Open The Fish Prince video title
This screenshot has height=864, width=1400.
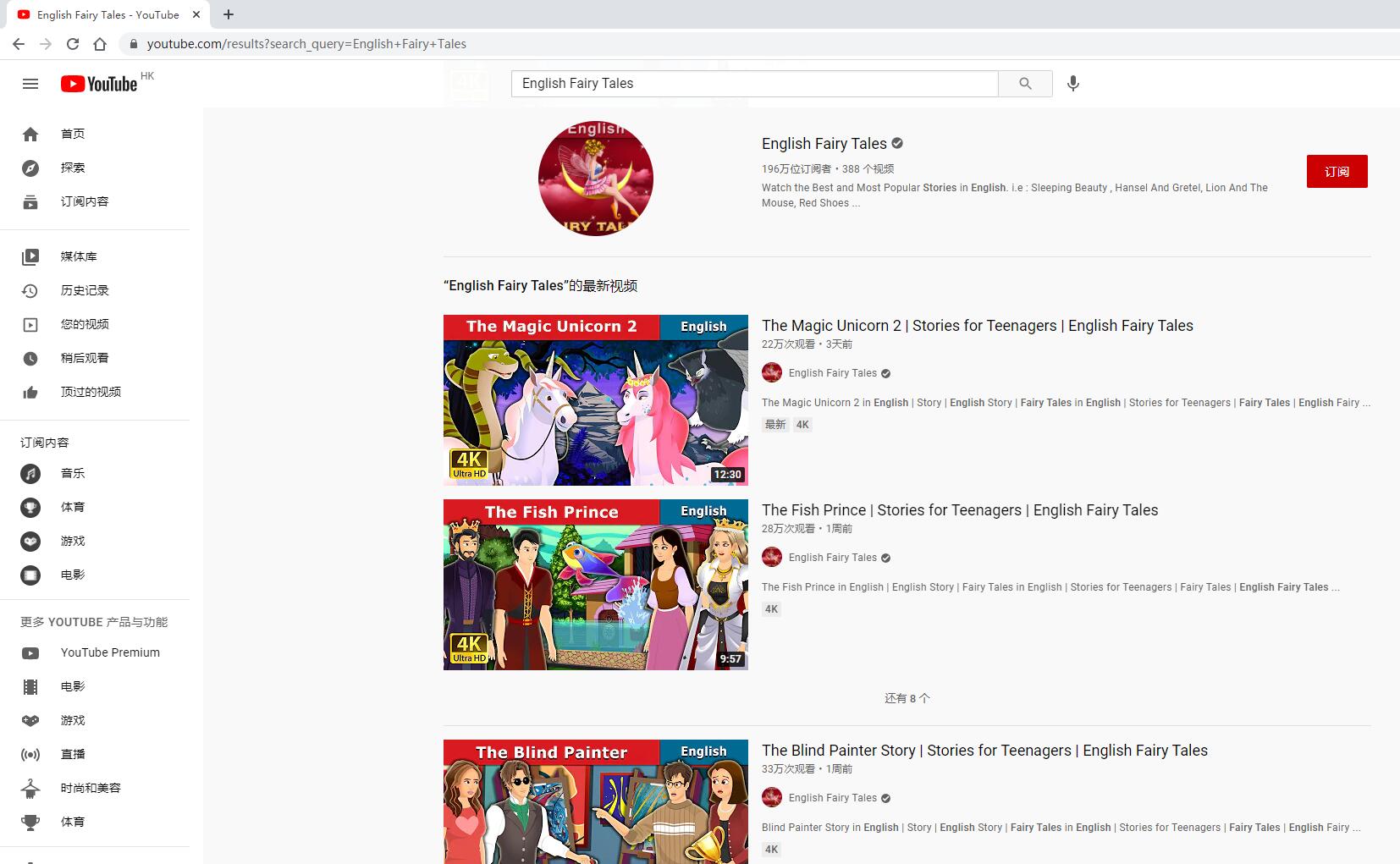coord(960,510)
